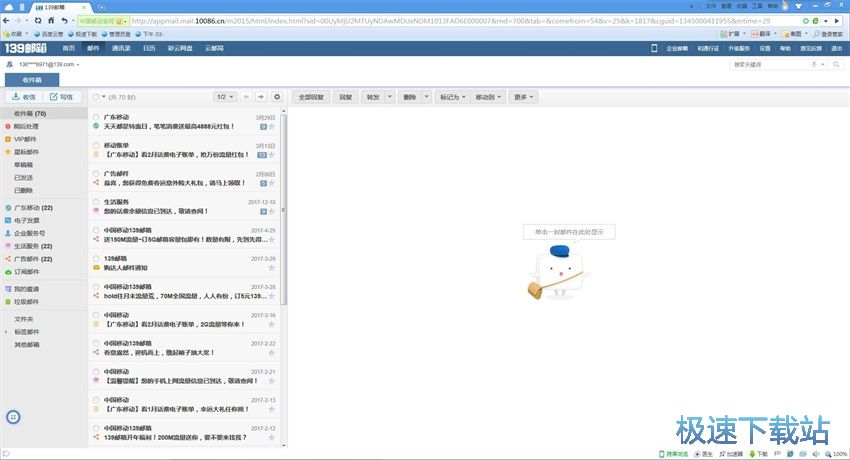Open the 通讯录 nav tab
This screenshot has width=850, height=460.
pos(121,48)
